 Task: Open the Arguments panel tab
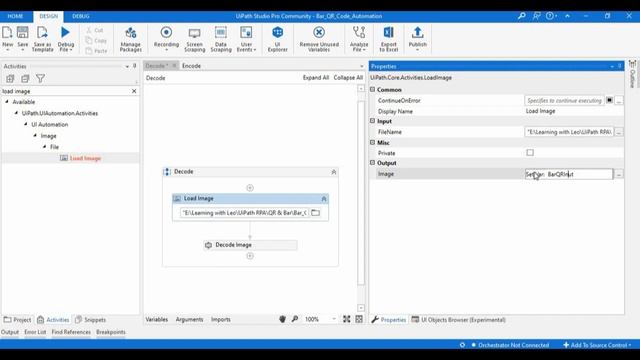coord(189,319)
